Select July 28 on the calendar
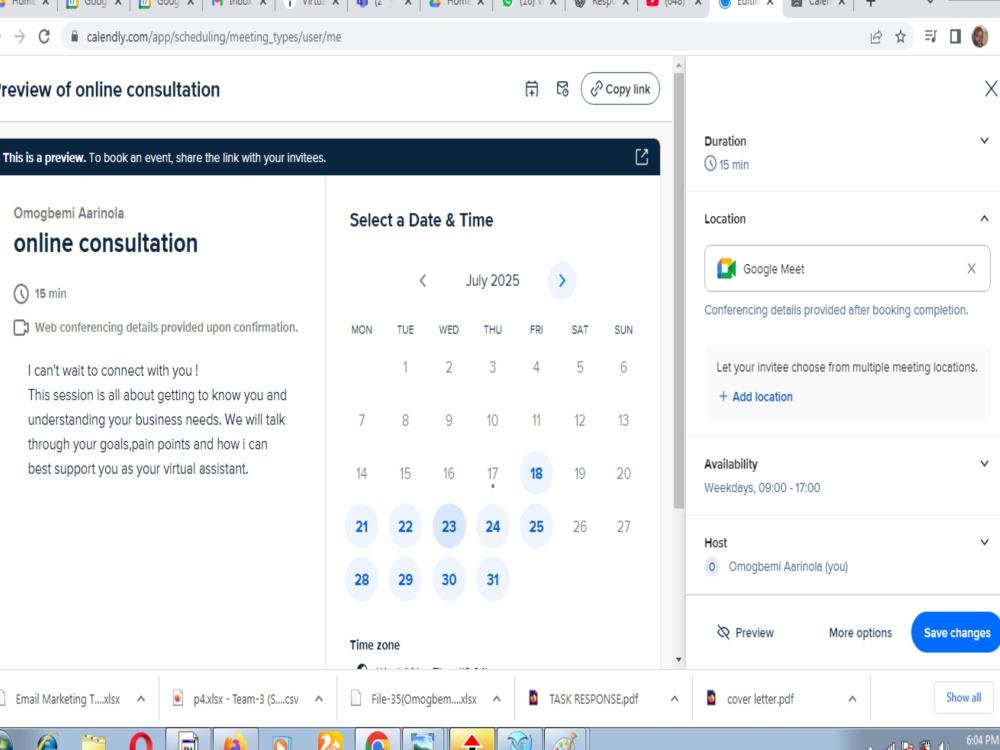Screen dimensions: 1000x750 pyautogui.click(x=362, y=579)
